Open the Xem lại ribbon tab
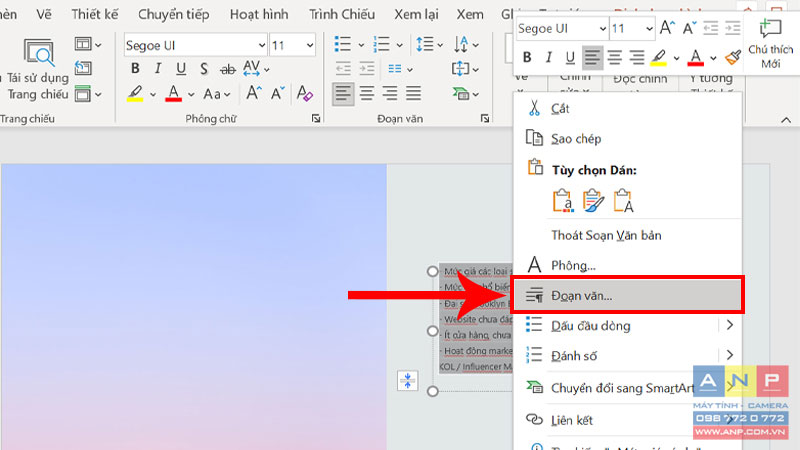This screenshot has width=800, height=450. pyautogui.click(x=416, y=14)
